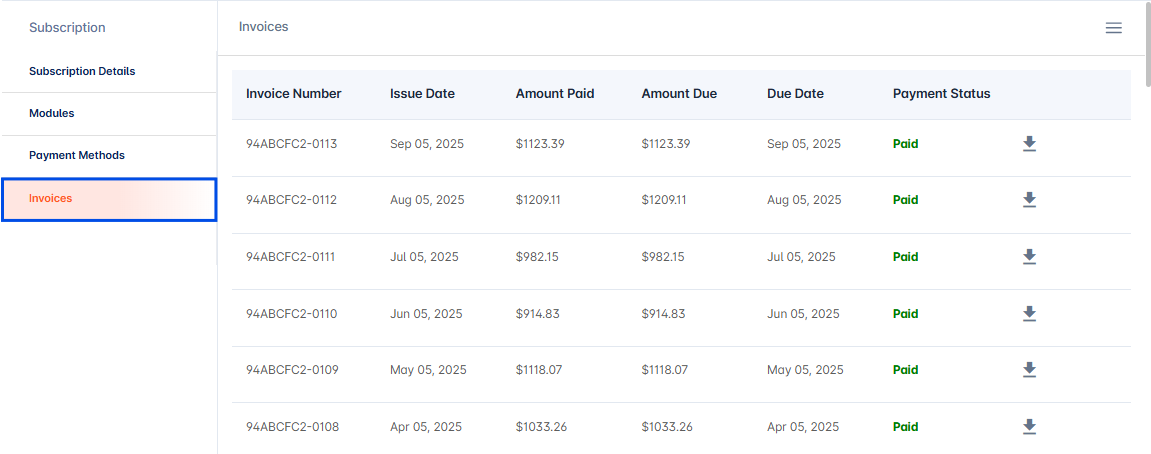Download invoice 94ABCFC2-0113
This screenshot has height=454, width=1151.
[x=1029, y=144]
